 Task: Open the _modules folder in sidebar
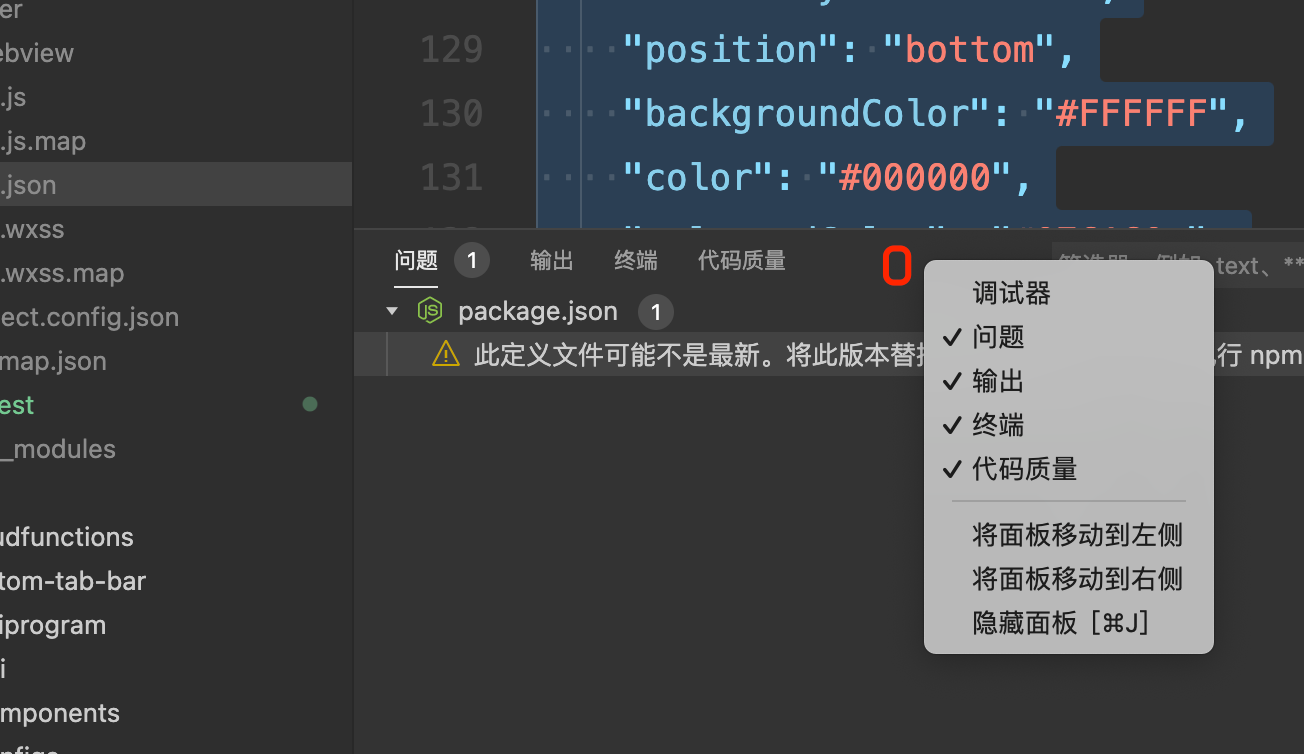pos(58,449)
